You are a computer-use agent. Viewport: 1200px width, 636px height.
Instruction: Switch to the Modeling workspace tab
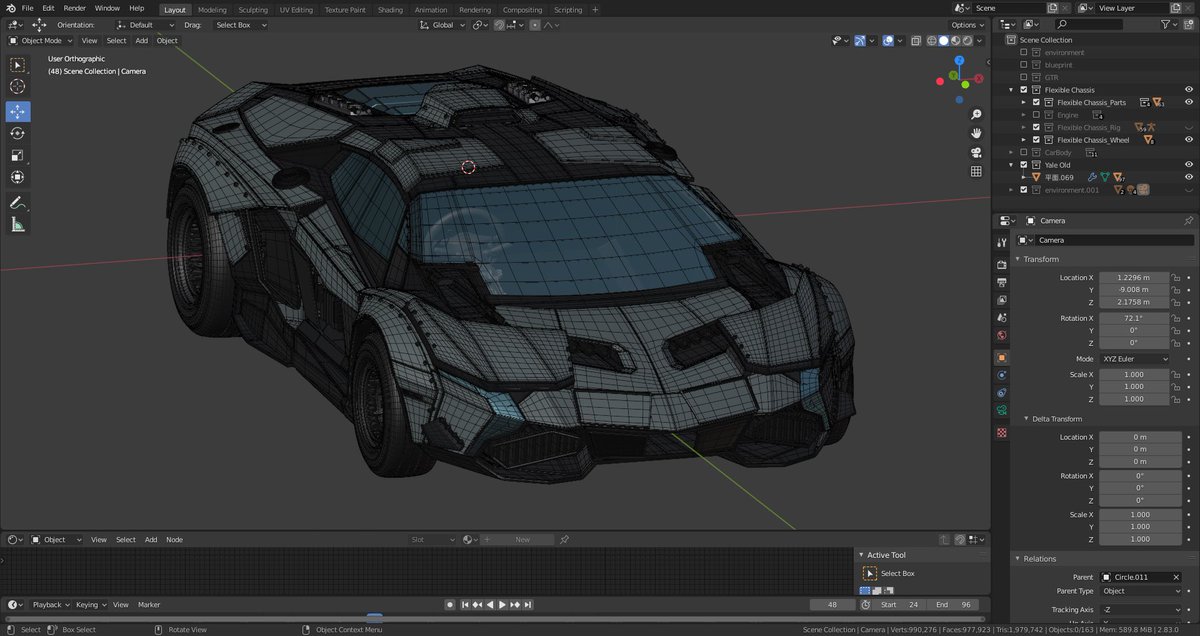click(x=212, y=9)
